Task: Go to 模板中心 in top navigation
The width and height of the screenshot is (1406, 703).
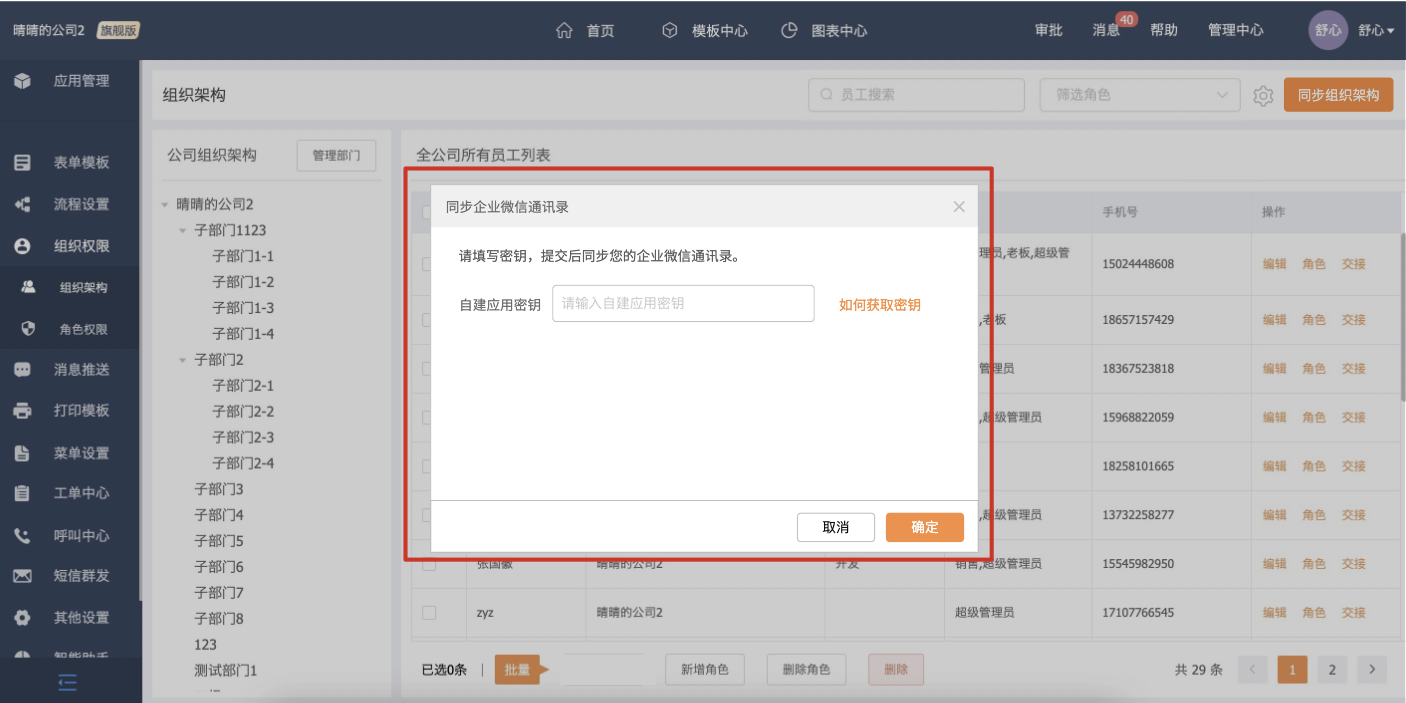Action: [705, 31]
